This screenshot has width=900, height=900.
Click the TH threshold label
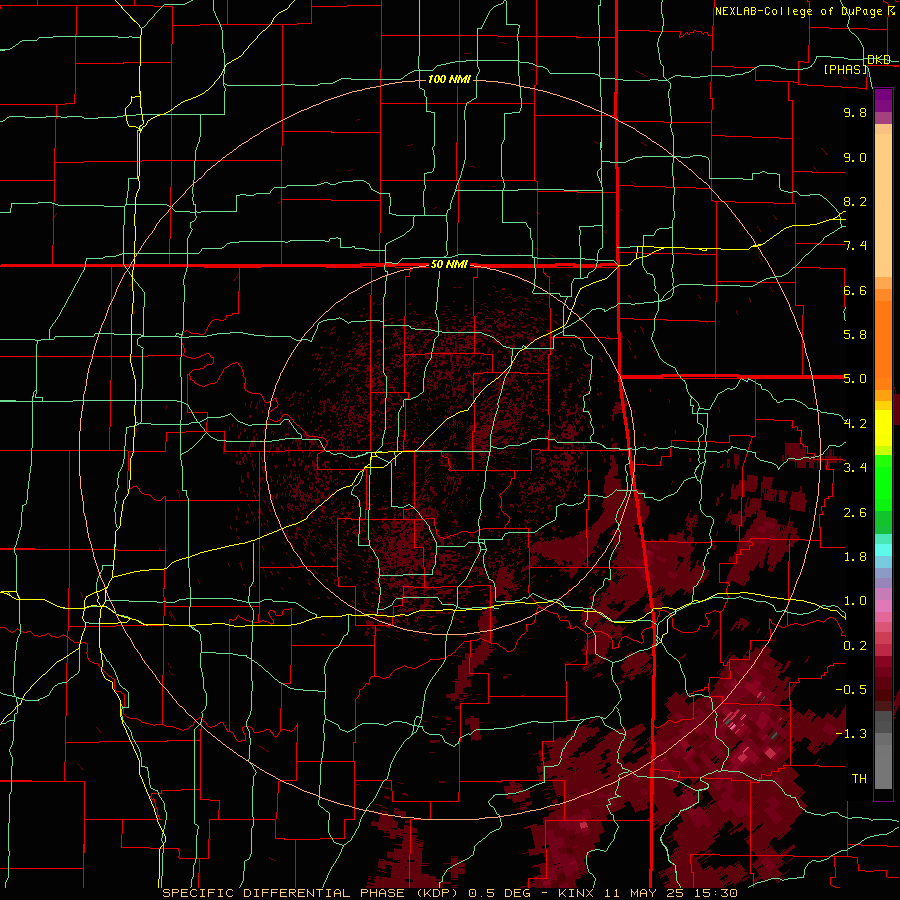tap(859, 779)
